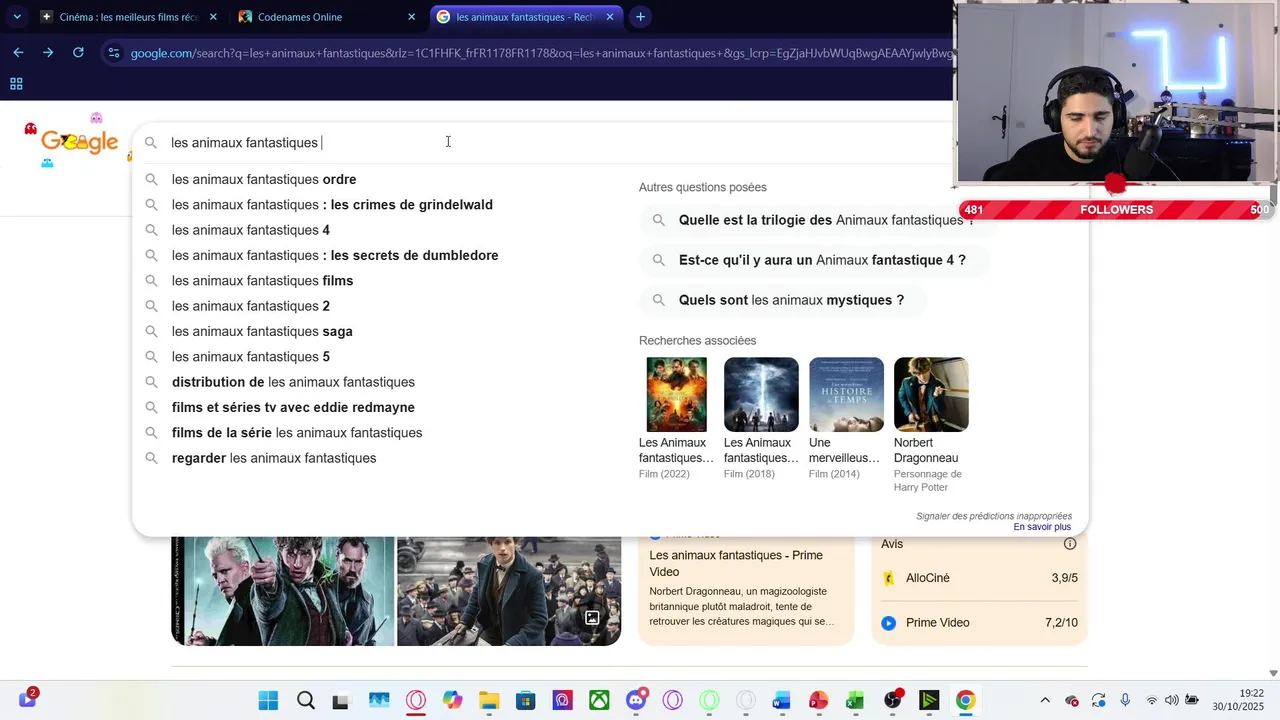Choose suggestion les animaux fantastiques ordre
This screenshot has height=720, width=1280.
pos(264,179)
